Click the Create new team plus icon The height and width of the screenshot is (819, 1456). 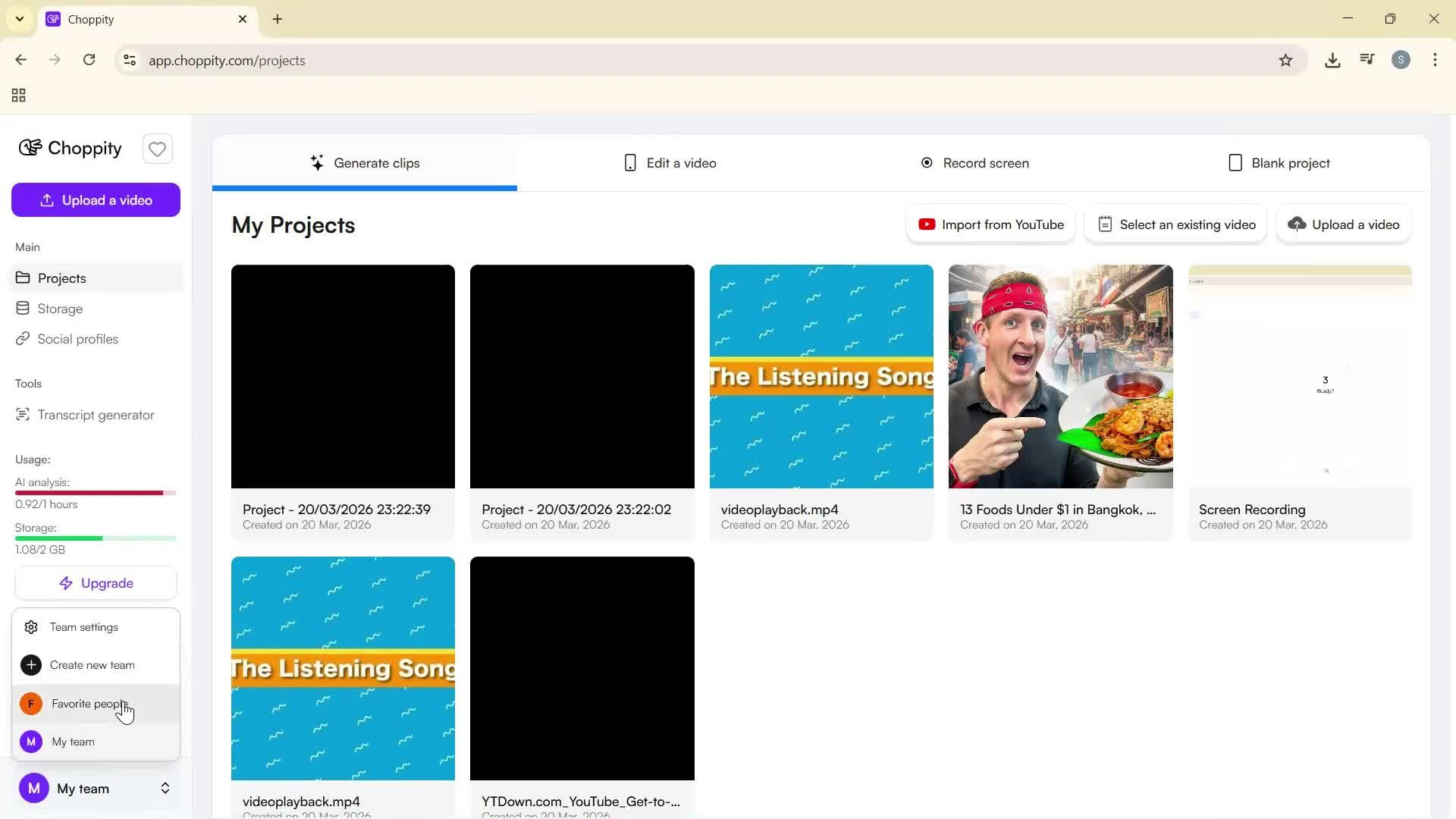(x=31, y=665)
